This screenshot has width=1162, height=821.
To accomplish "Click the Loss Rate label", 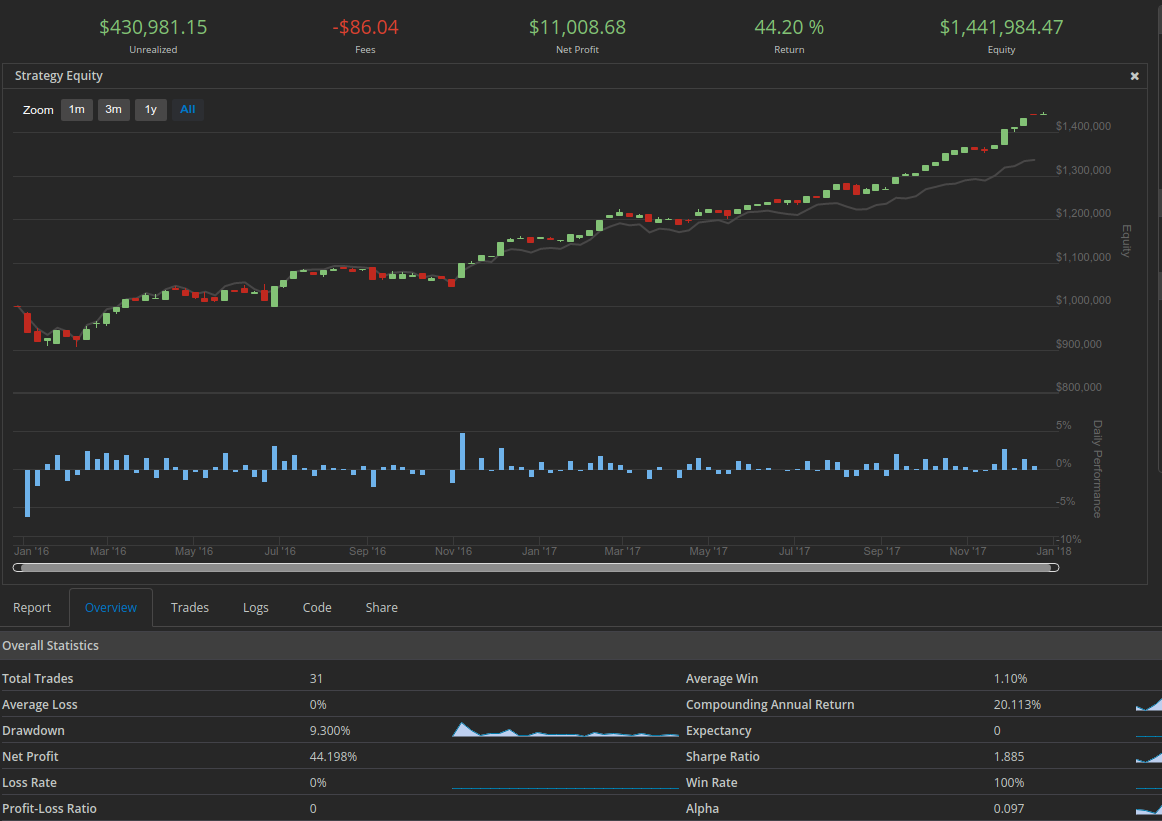I will [x=30, y=782].
